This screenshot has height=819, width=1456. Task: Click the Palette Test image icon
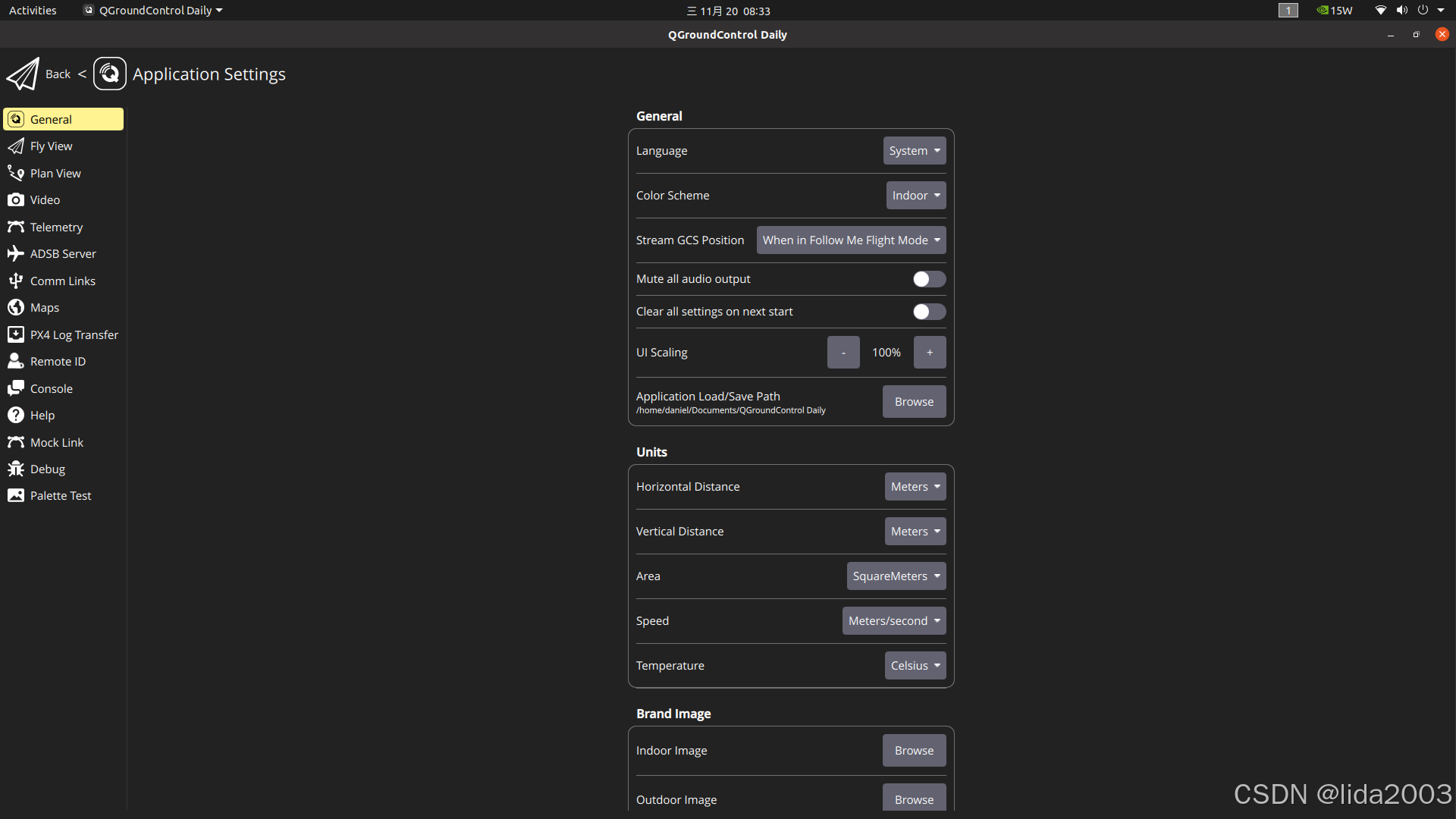[x=16, y=495]
